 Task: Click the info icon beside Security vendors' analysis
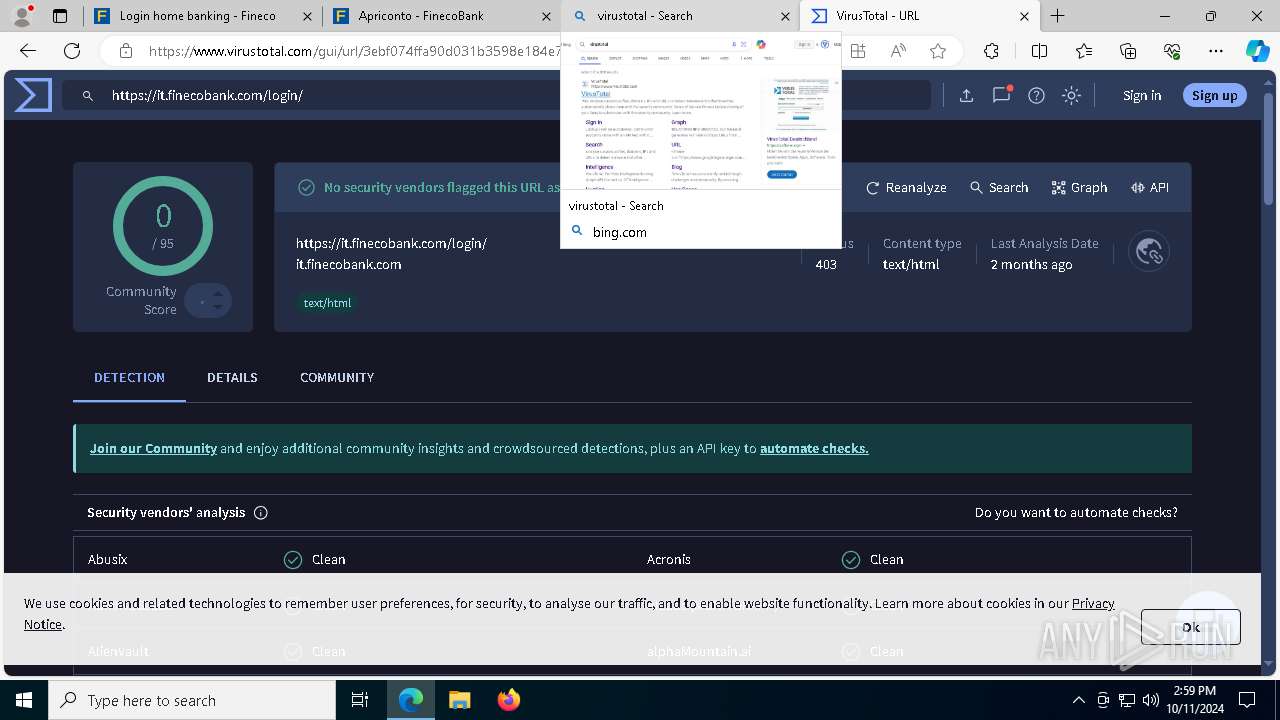[261, 513]
